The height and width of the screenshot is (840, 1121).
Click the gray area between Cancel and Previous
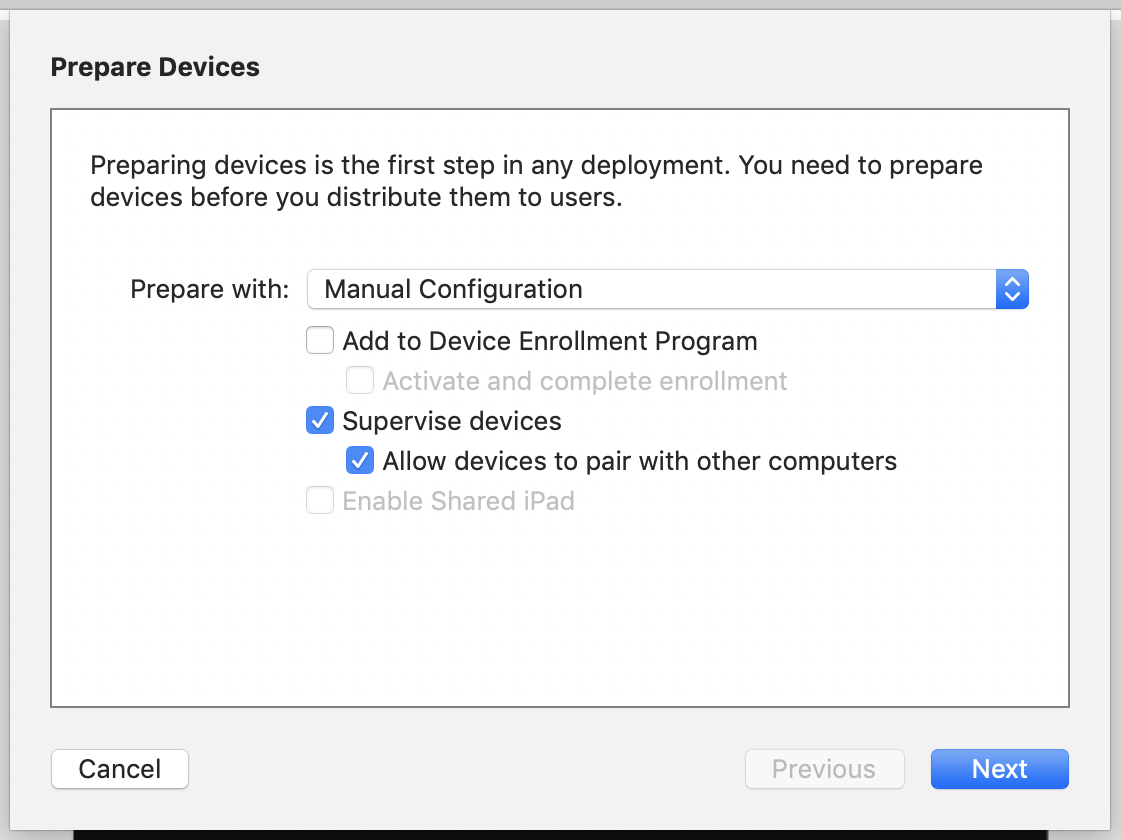click(466, 769)
